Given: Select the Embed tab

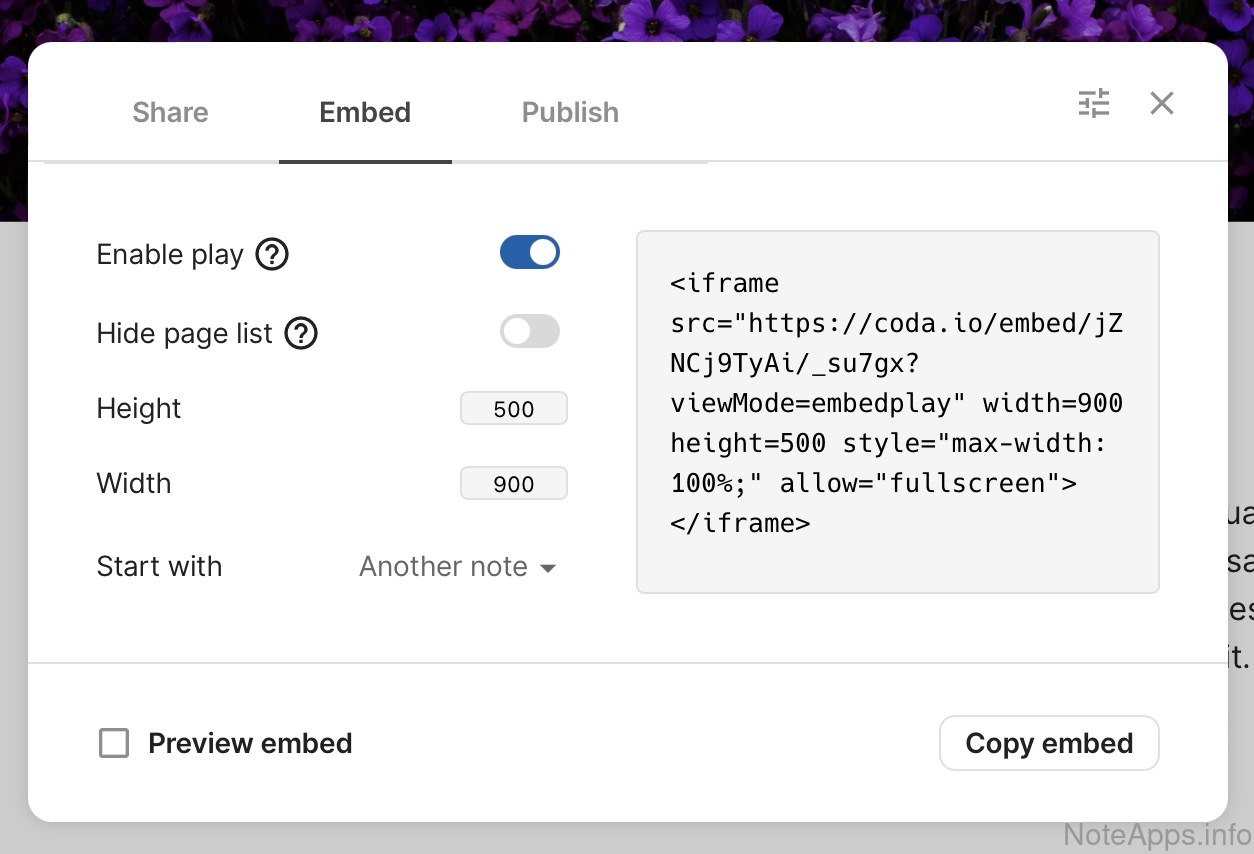Looking at the screenshot, I should [x=365, y=112].
